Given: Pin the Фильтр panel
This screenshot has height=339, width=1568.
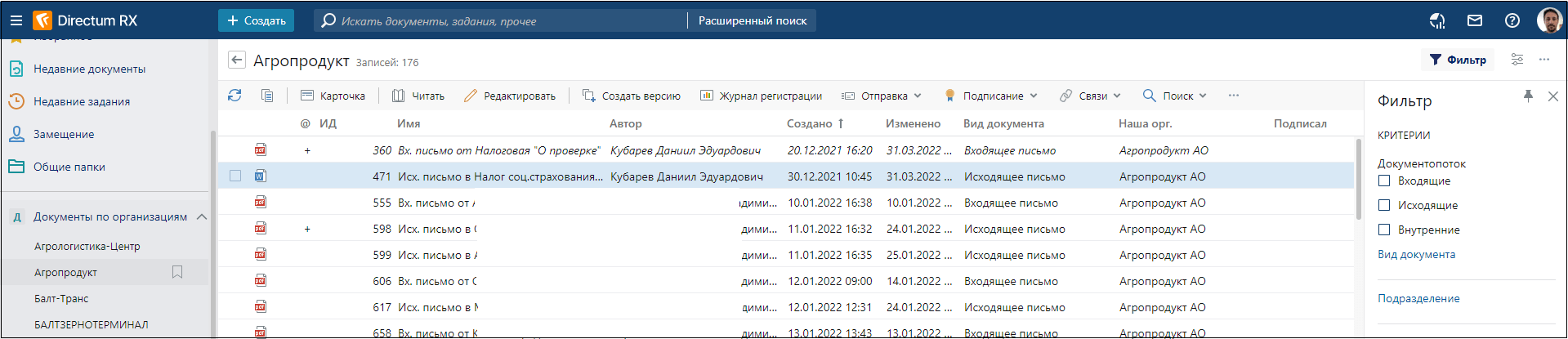Looking at the screenshot, I should (x=1528, y=96).
